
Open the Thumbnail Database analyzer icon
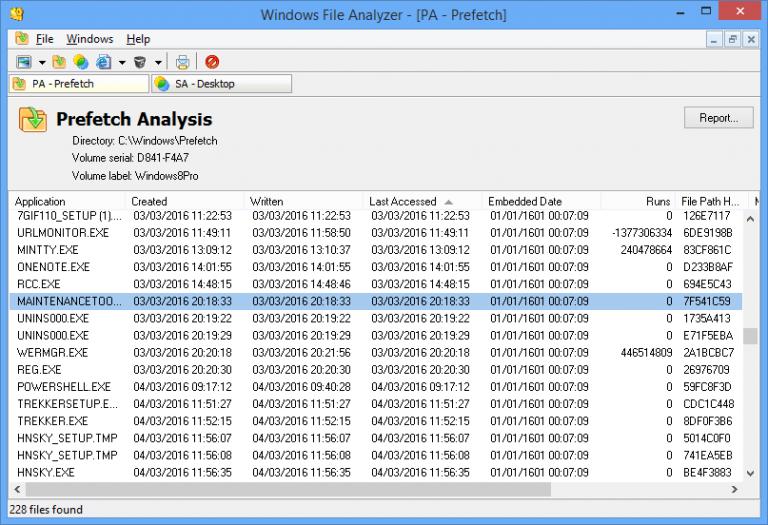(x=23, y=62)
